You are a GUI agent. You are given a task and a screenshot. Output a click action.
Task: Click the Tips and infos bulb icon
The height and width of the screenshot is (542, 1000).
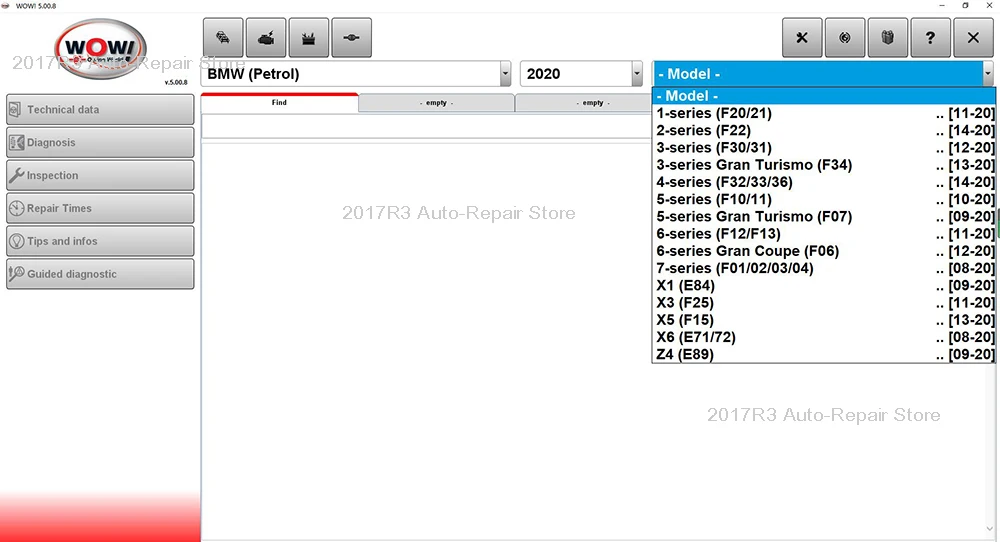tap(16, 241)
